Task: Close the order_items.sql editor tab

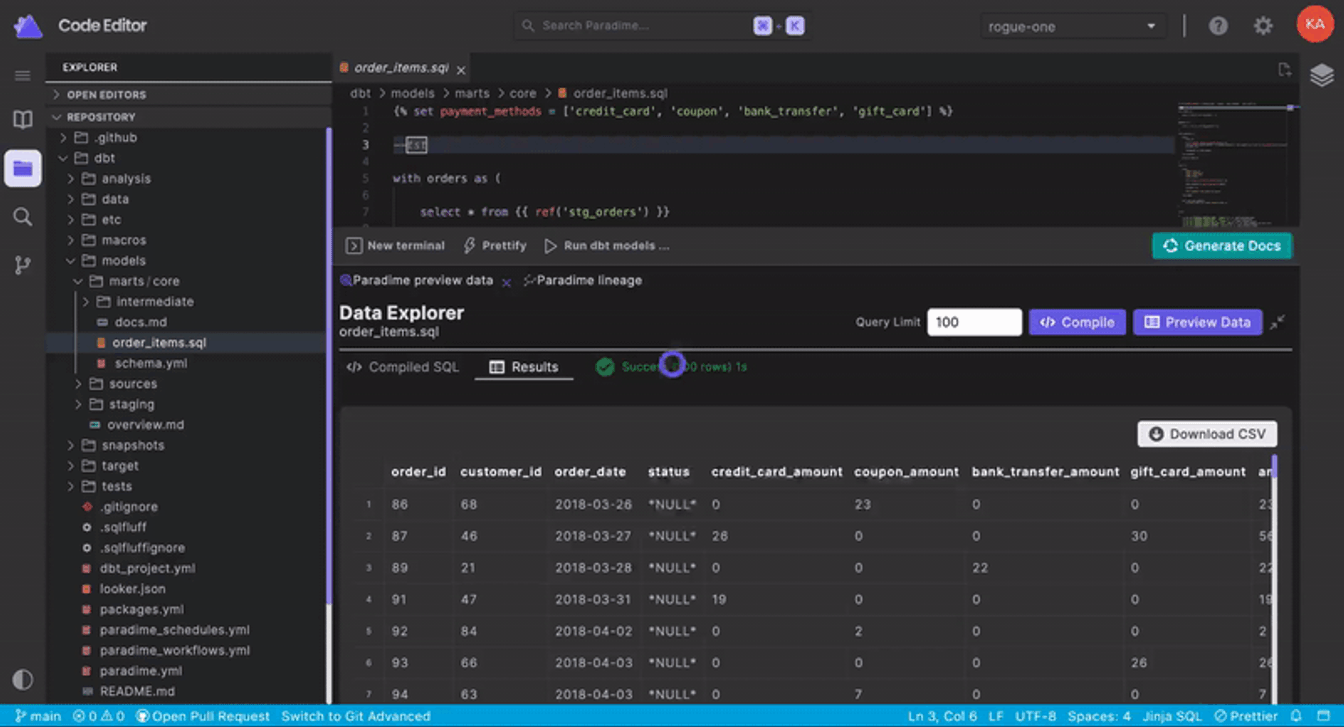Action: click(x=461, y=70)
